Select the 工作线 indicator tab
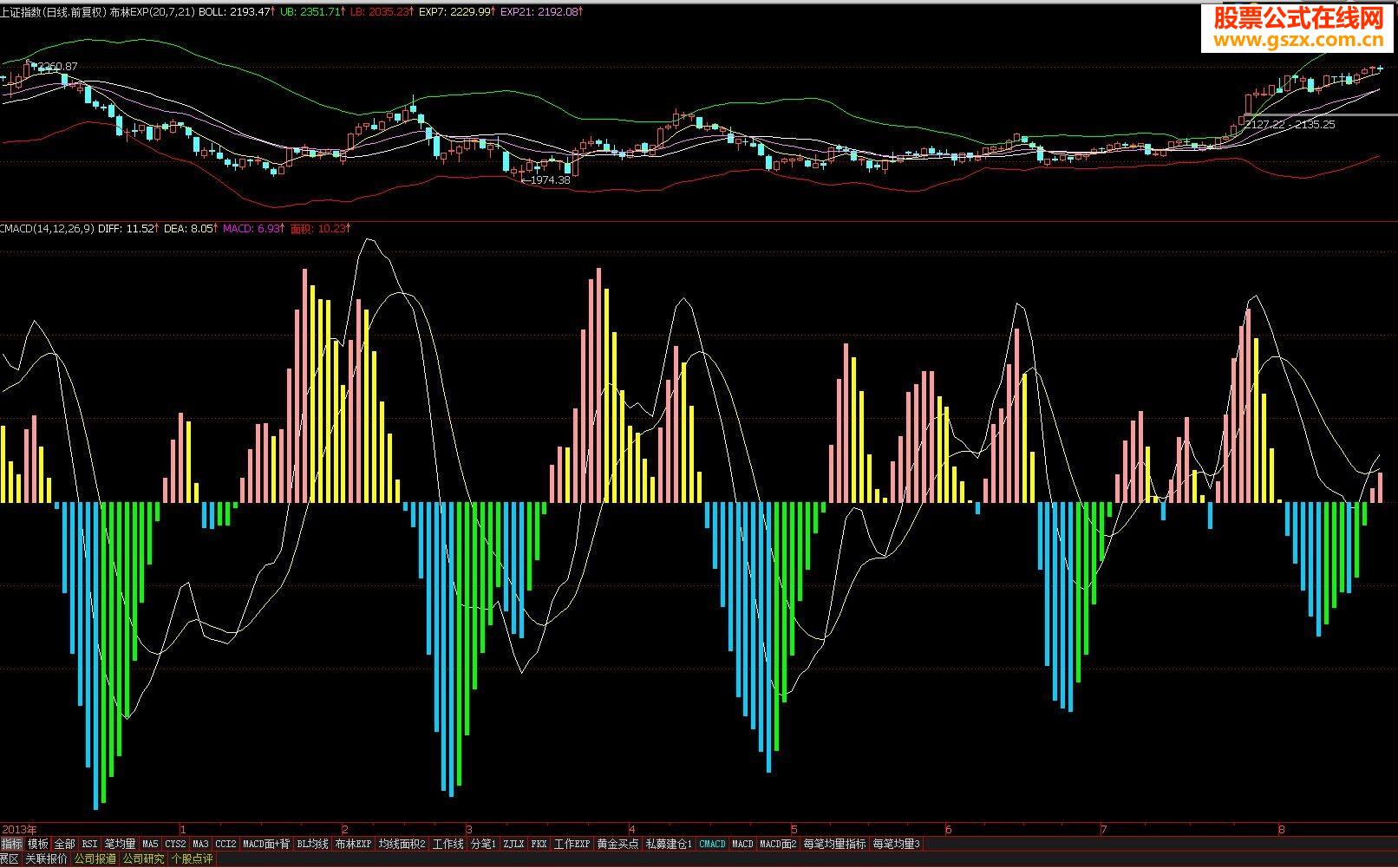 [448, 844]
